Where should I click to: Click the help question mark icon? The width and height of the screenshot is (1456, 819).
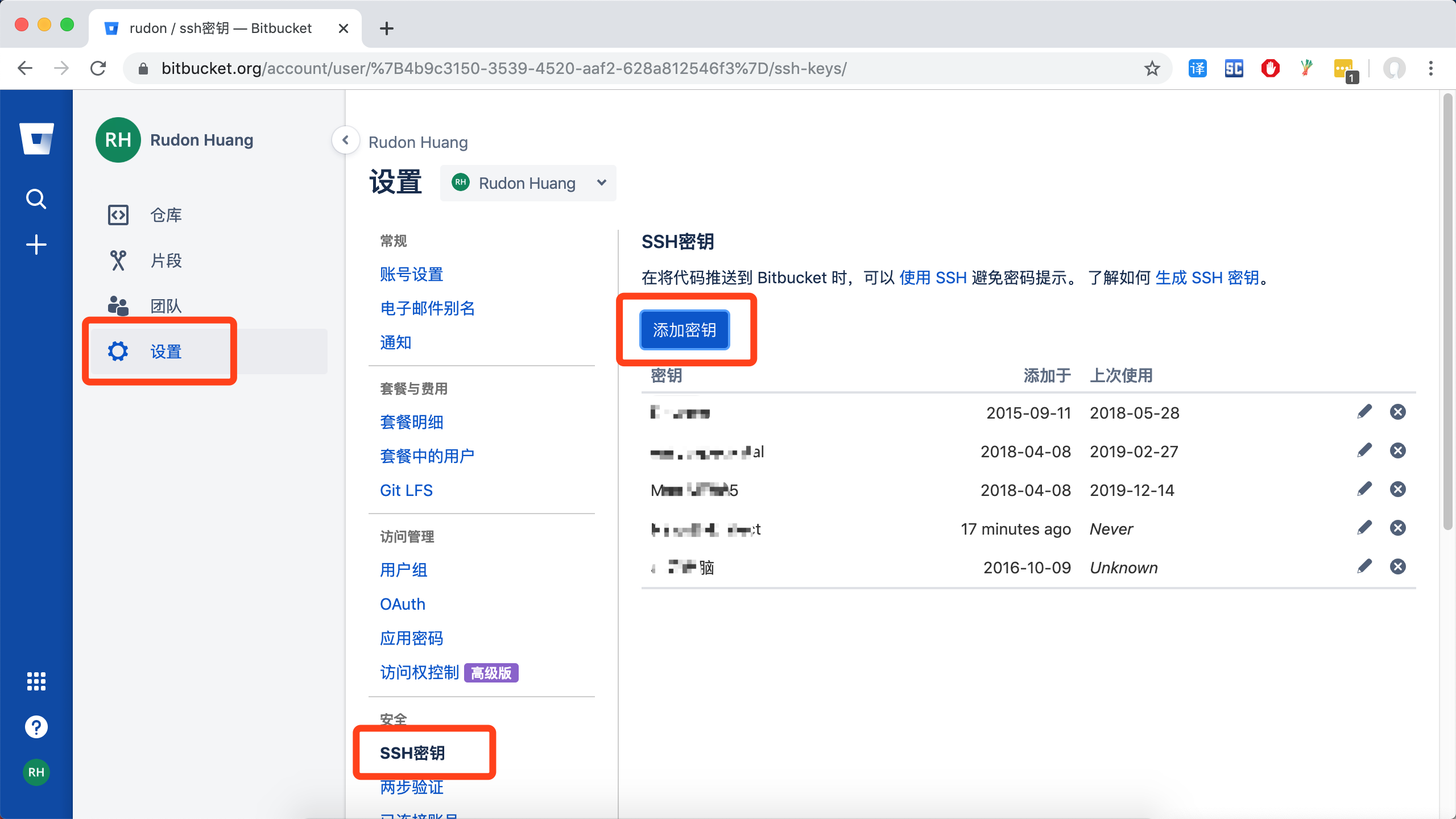(36, 727)
